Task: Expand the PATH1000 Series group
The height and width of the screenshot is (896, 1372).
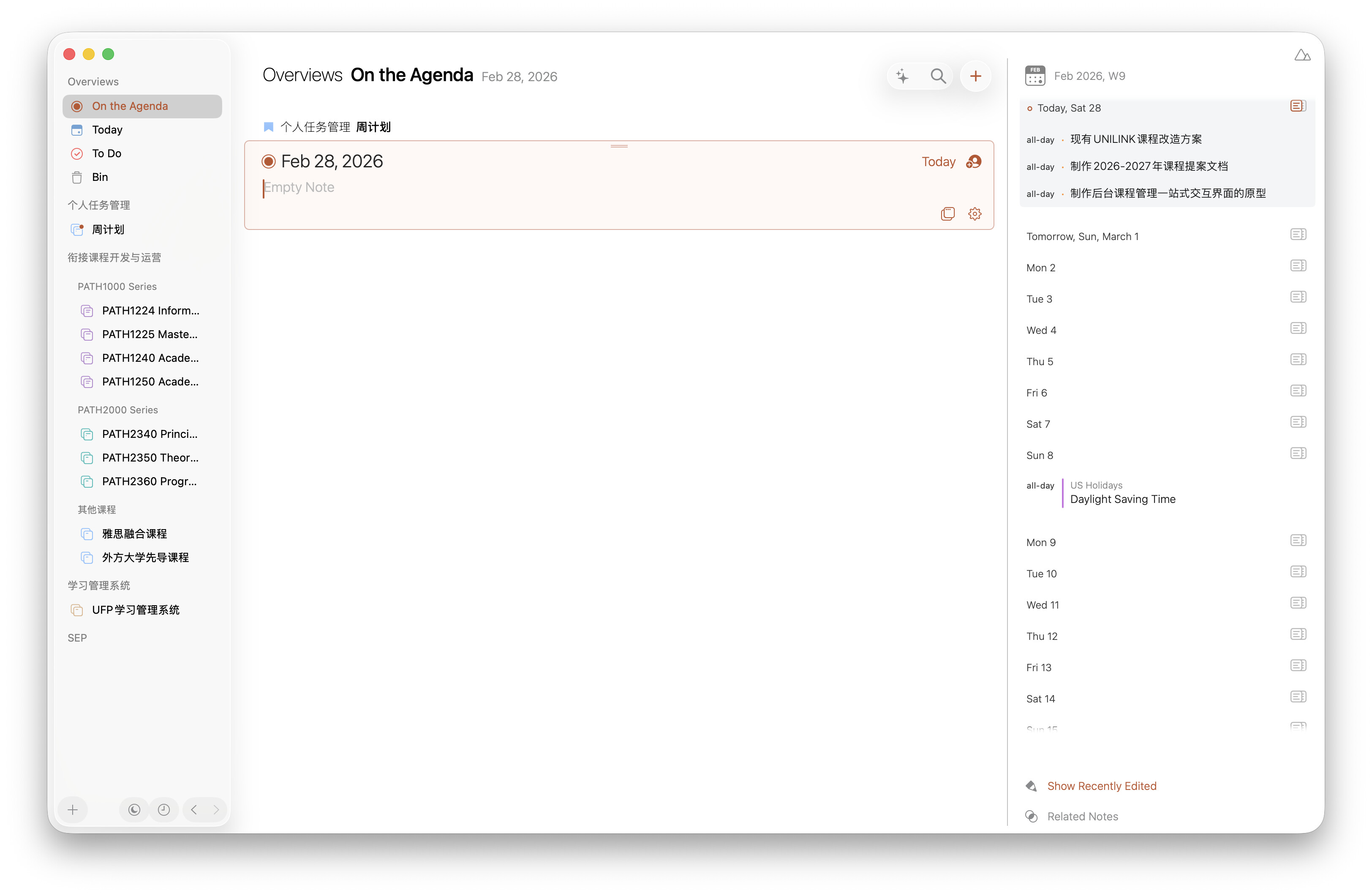Action: pyautogui.click(x=117, y=287)
